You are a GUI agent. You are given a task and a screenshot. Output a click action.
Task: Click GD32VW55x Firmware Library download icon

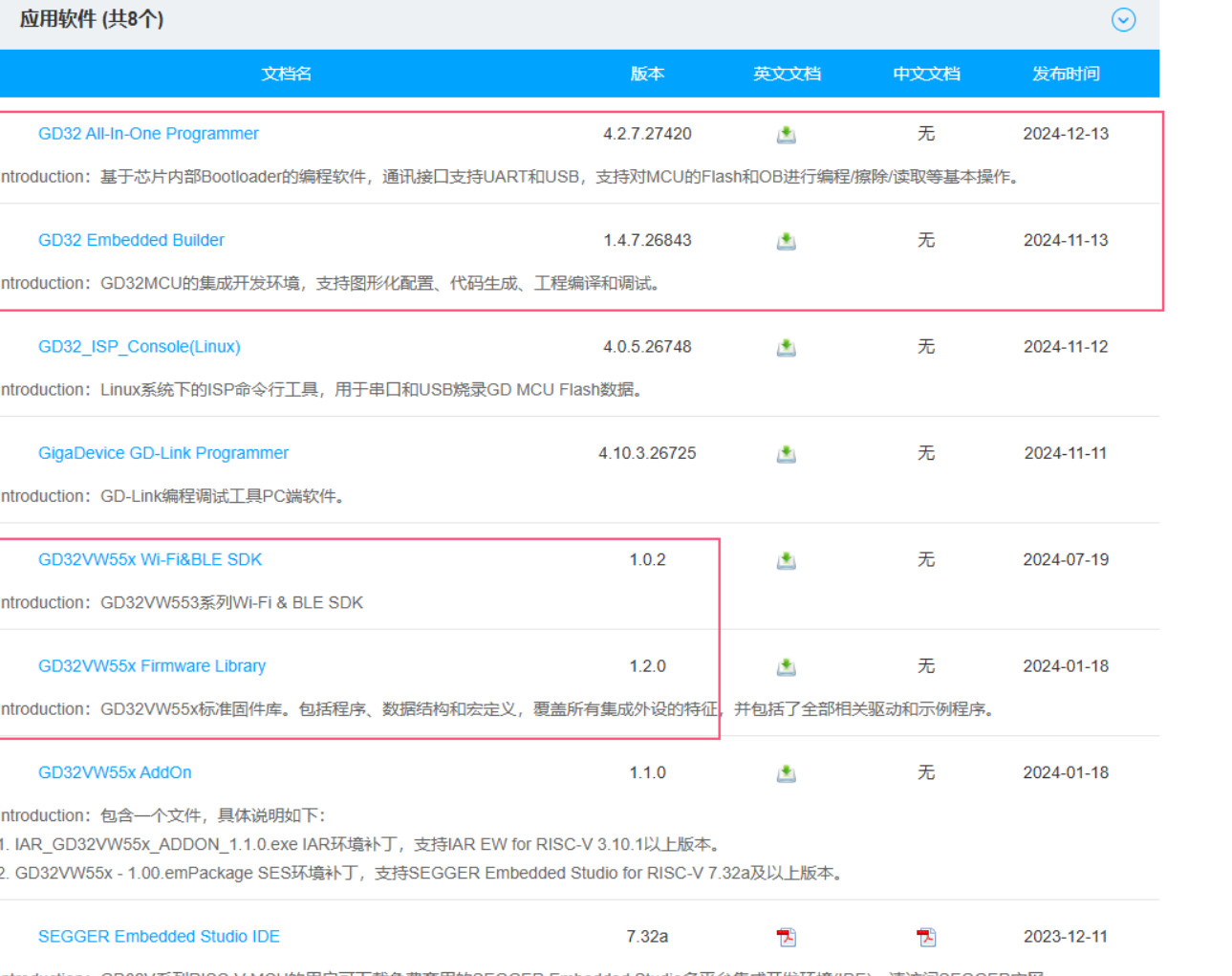pos(786,666)
